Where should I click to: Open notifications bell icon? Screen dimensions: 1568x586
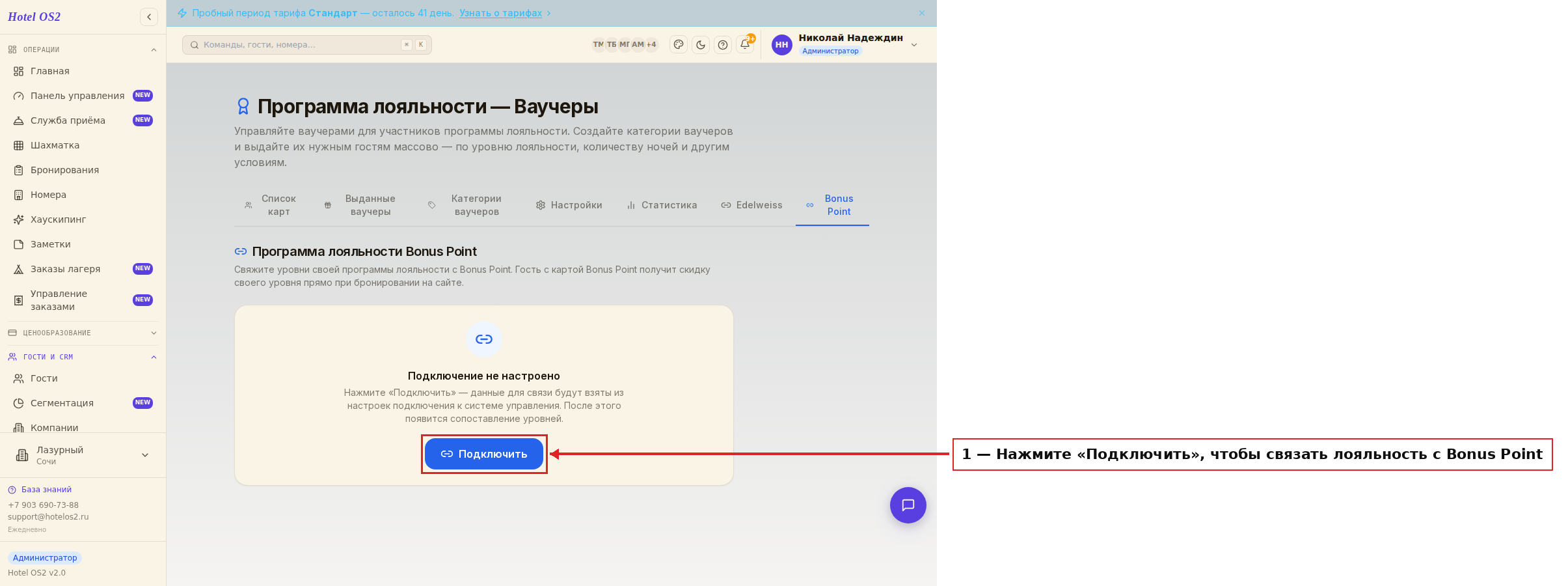pos(745,45)
